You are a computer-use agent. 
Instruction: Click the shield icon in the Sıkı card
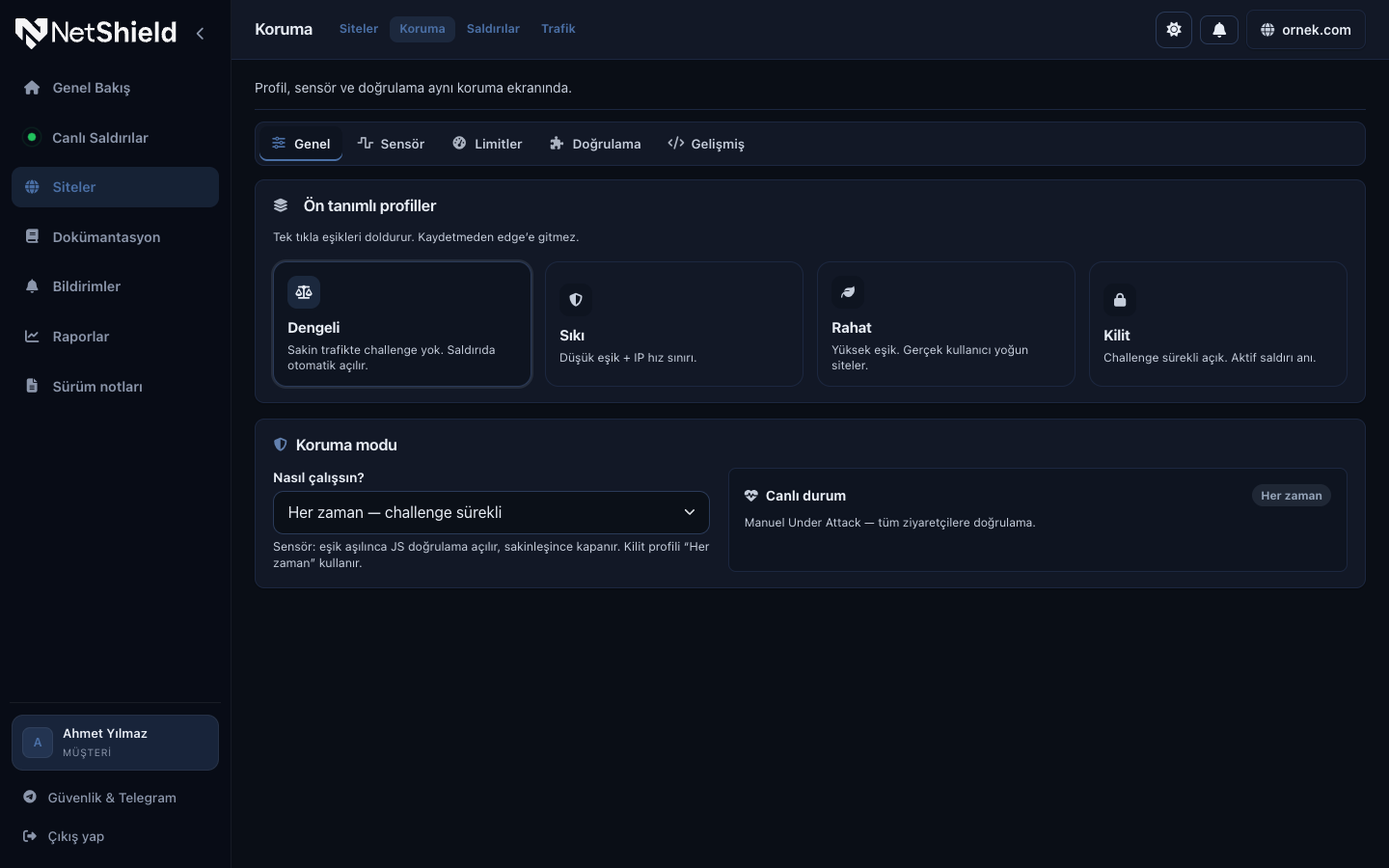tap(576, 300)
